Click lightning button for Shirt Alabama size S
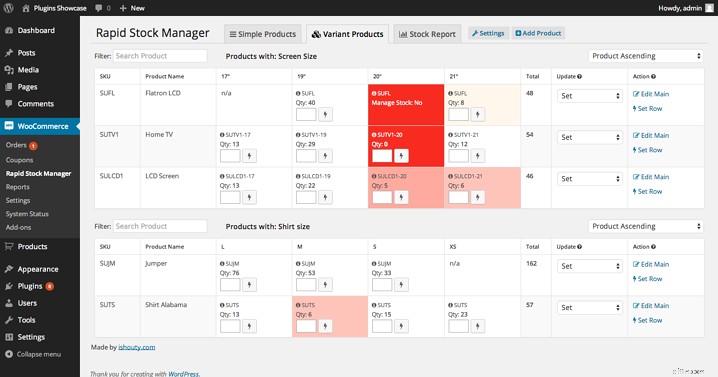This screenshot has width=718, height=377. pos(401,326)
